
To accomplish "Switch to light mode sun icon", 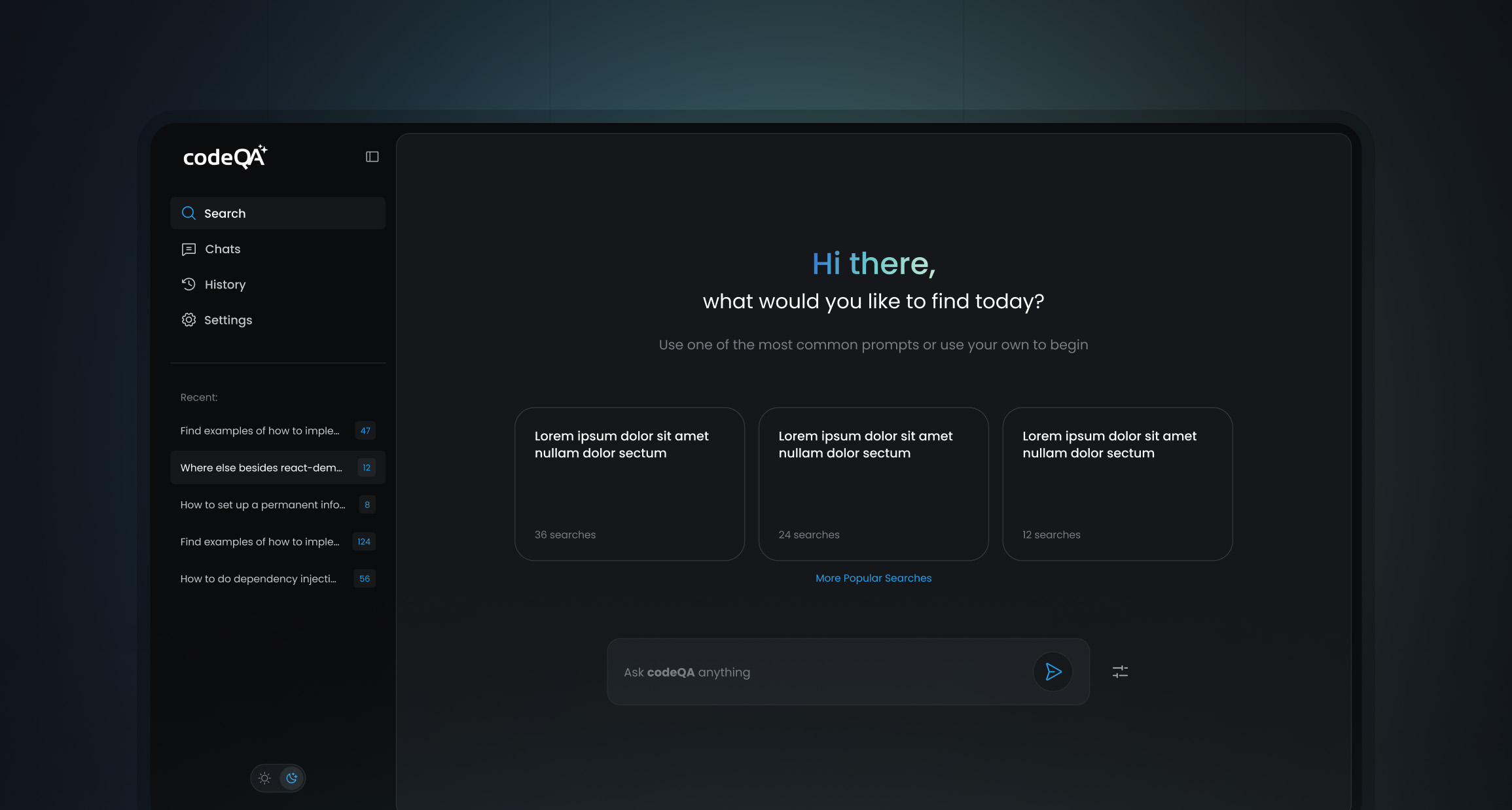I will 264,778.
